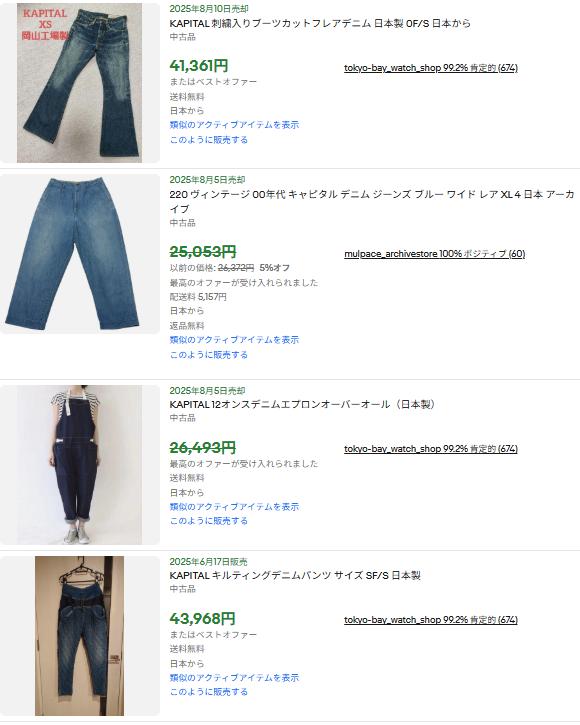Show similar active items for quilted pants

[234, 678]
